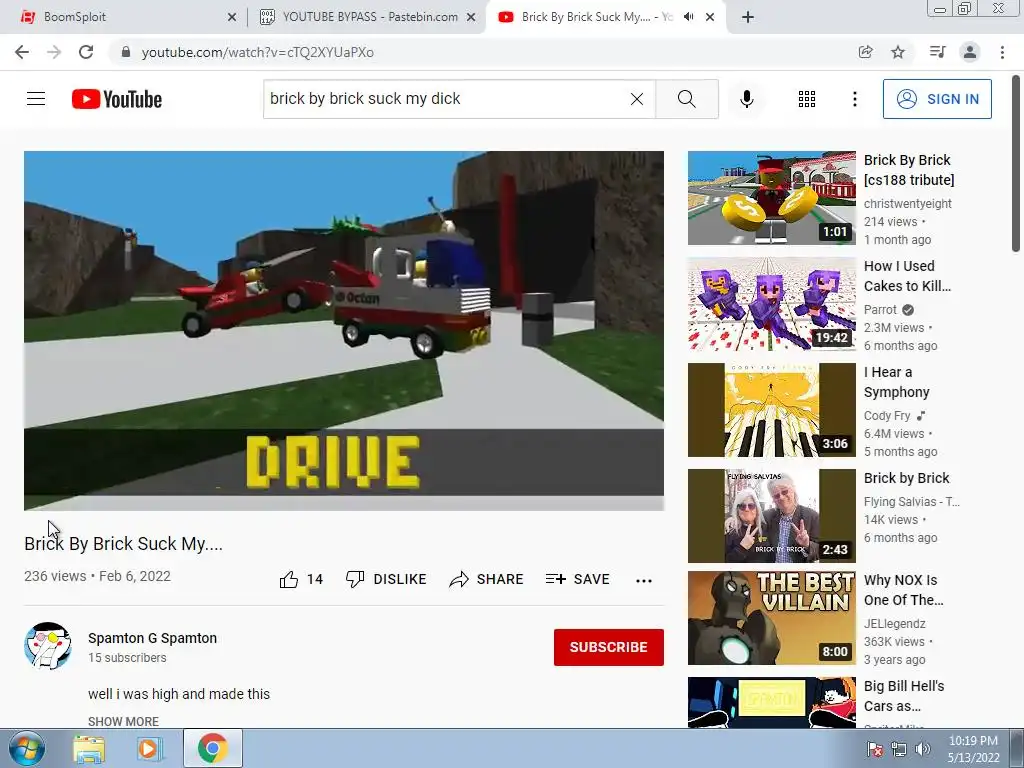The width and height of the screenshot is (1024, 768).
Task: Go back to the previous page
Action: click(22, 52)
